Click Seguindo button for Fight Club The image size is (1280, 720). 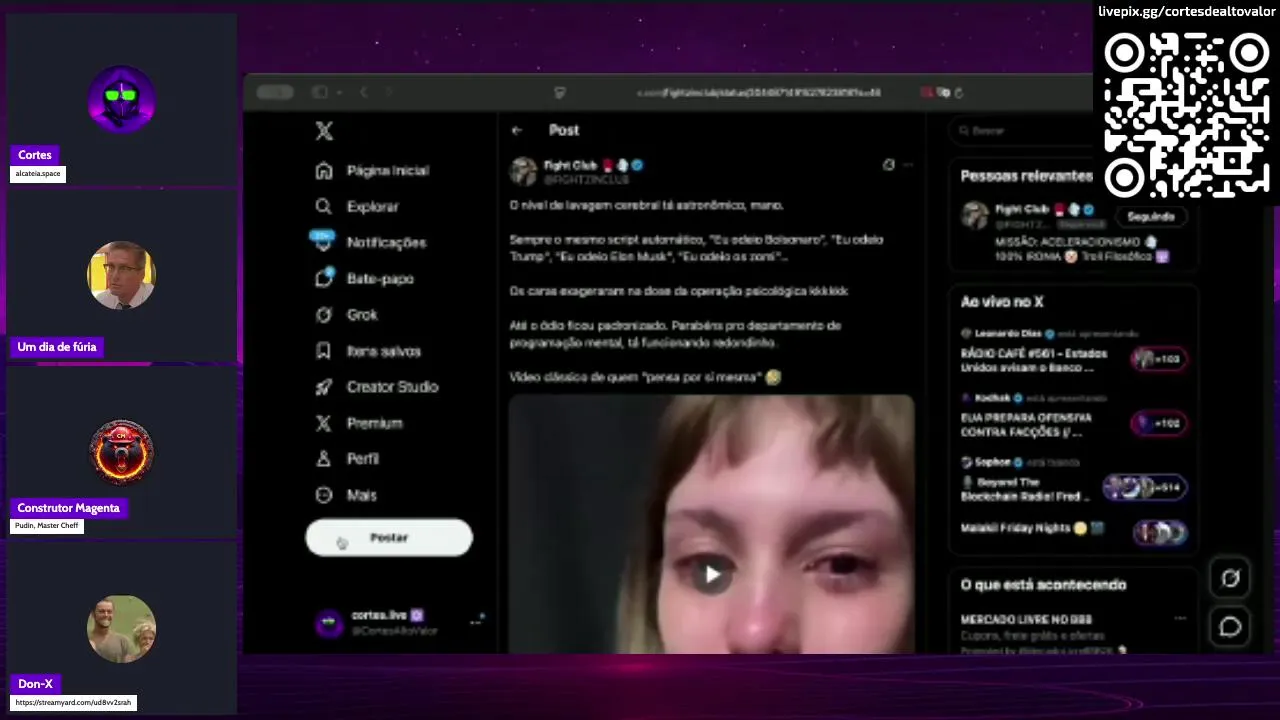1150,216
